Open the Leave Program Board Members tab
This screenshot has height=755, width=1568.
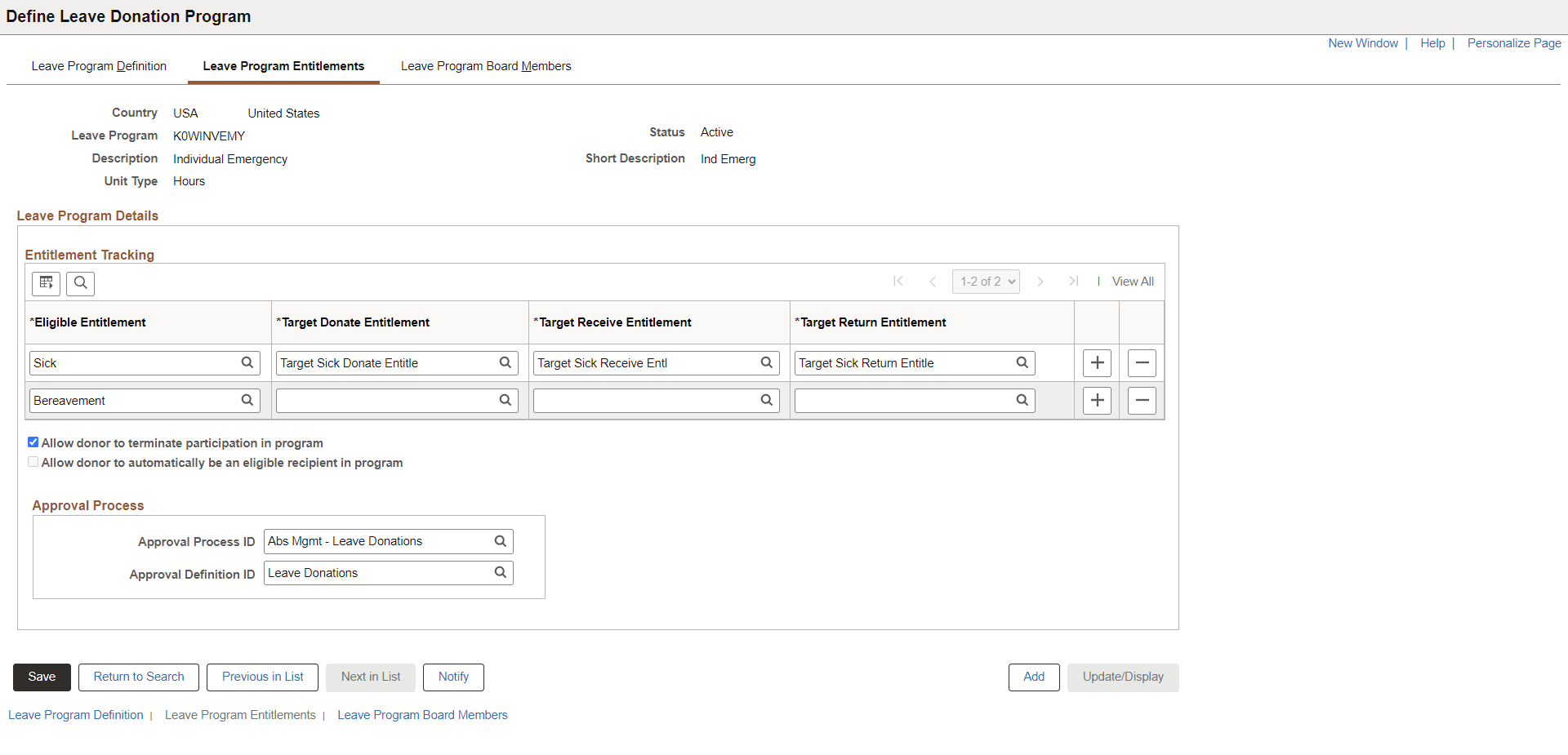point(486,66)
